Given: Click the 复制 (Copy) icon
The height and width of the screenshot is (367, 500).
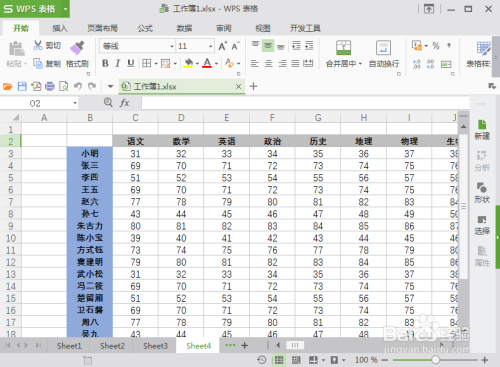Looking at the screenshot, I should pyautogui.click(x=38, y=63).
